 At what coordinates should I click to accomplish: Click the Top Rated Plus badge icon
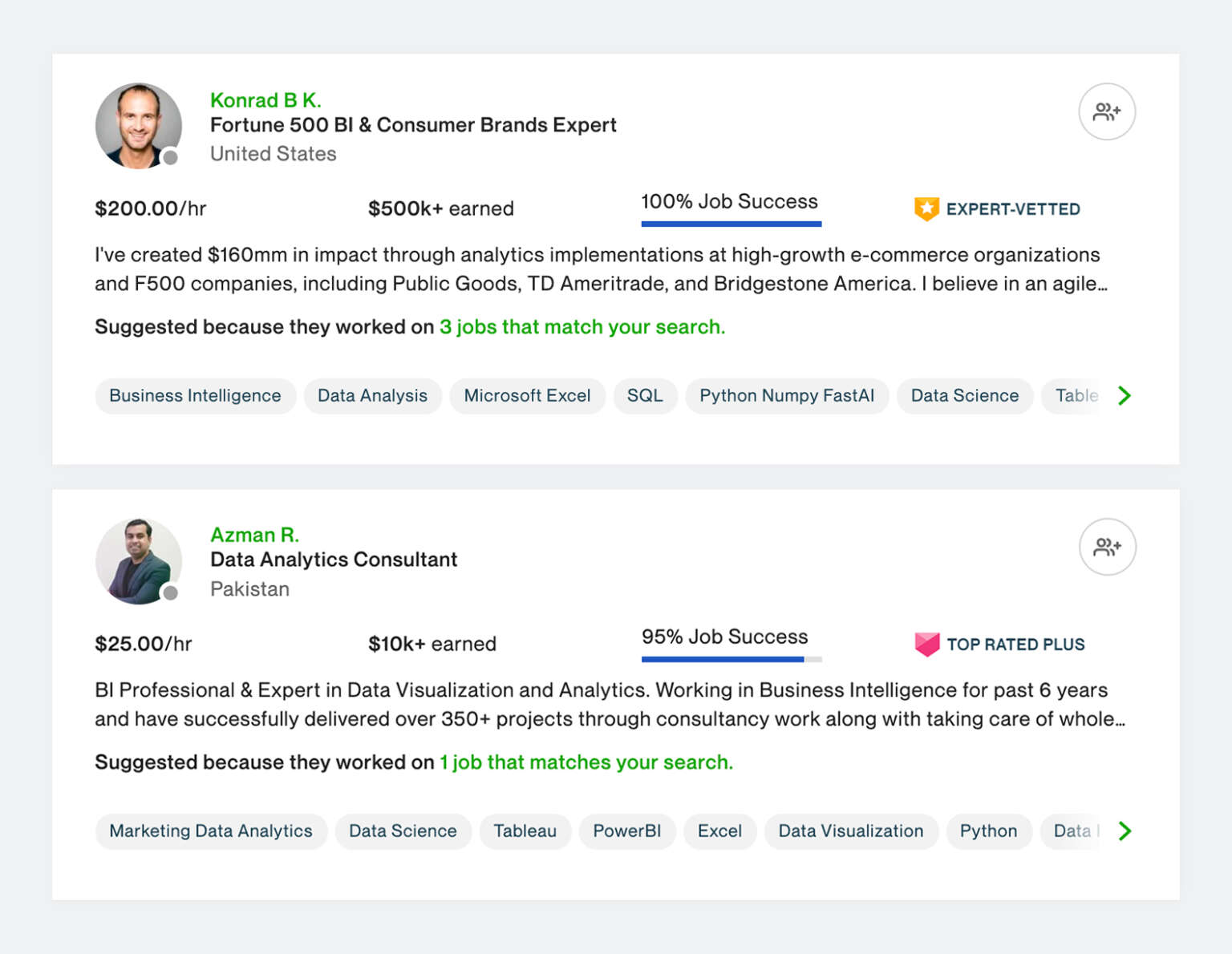click(927, 643)
